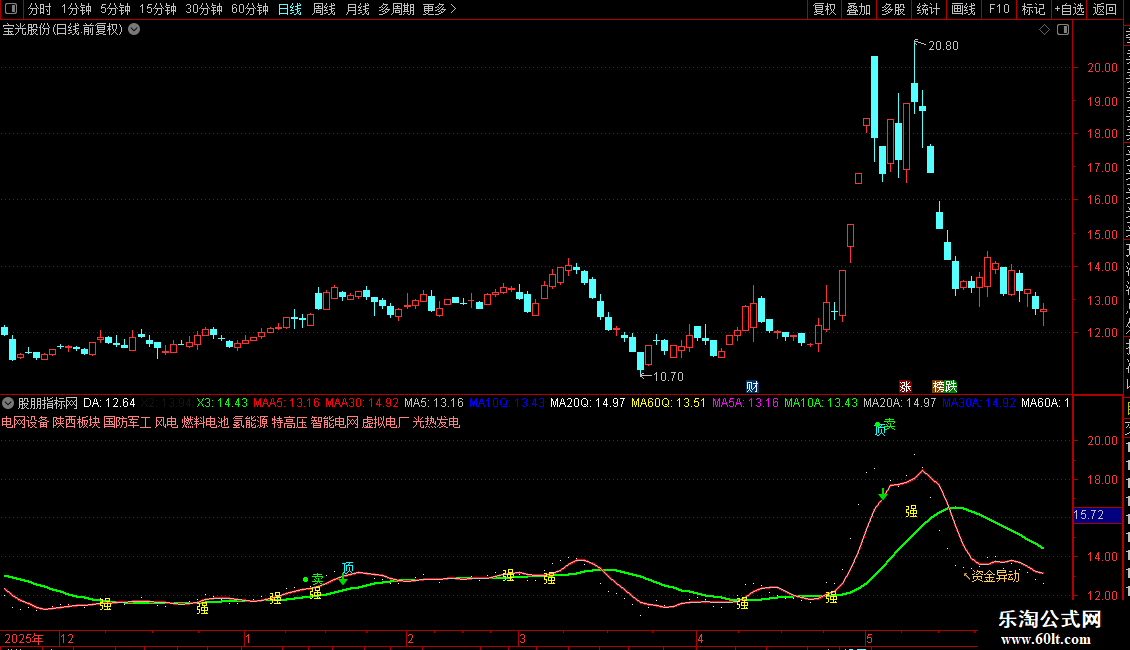Expand the 更多 periods menu
Viewport: 1130px width, 650px height.
point(440,9)
